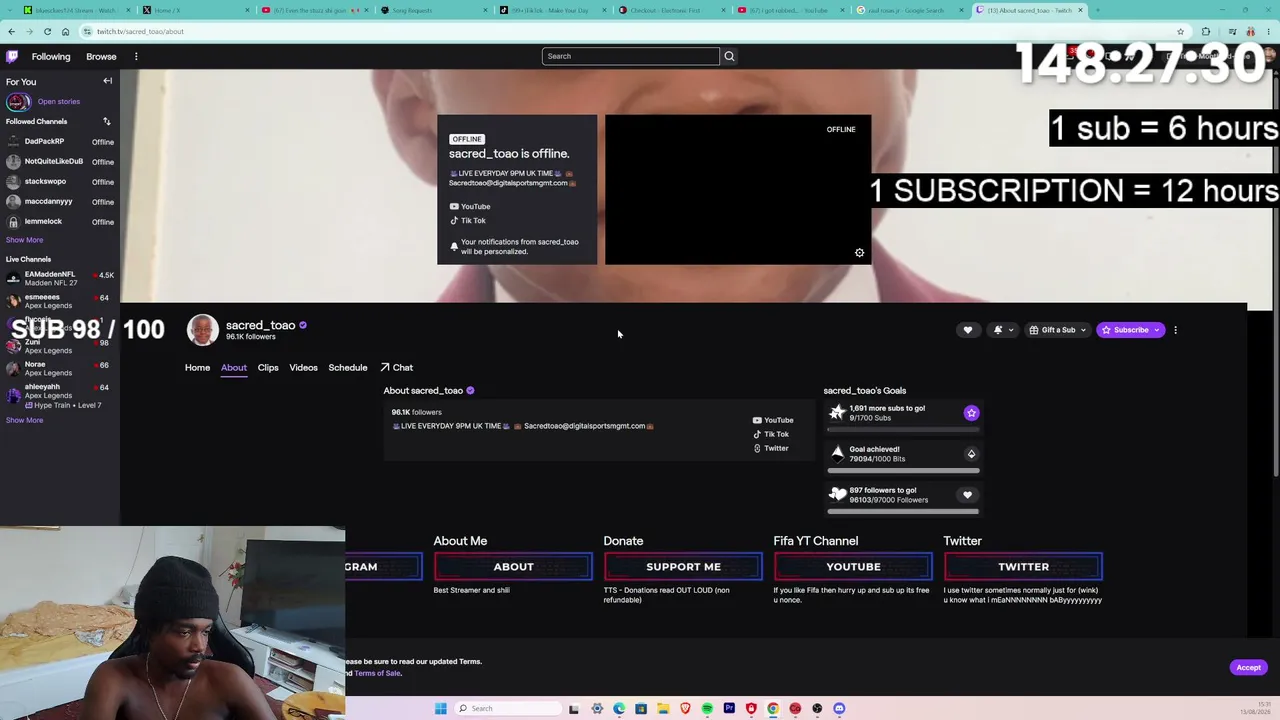This screenshot has width=1280, height=720.
Task: Open lemmelock channel in sidebar
Action: tap(60, 222)
